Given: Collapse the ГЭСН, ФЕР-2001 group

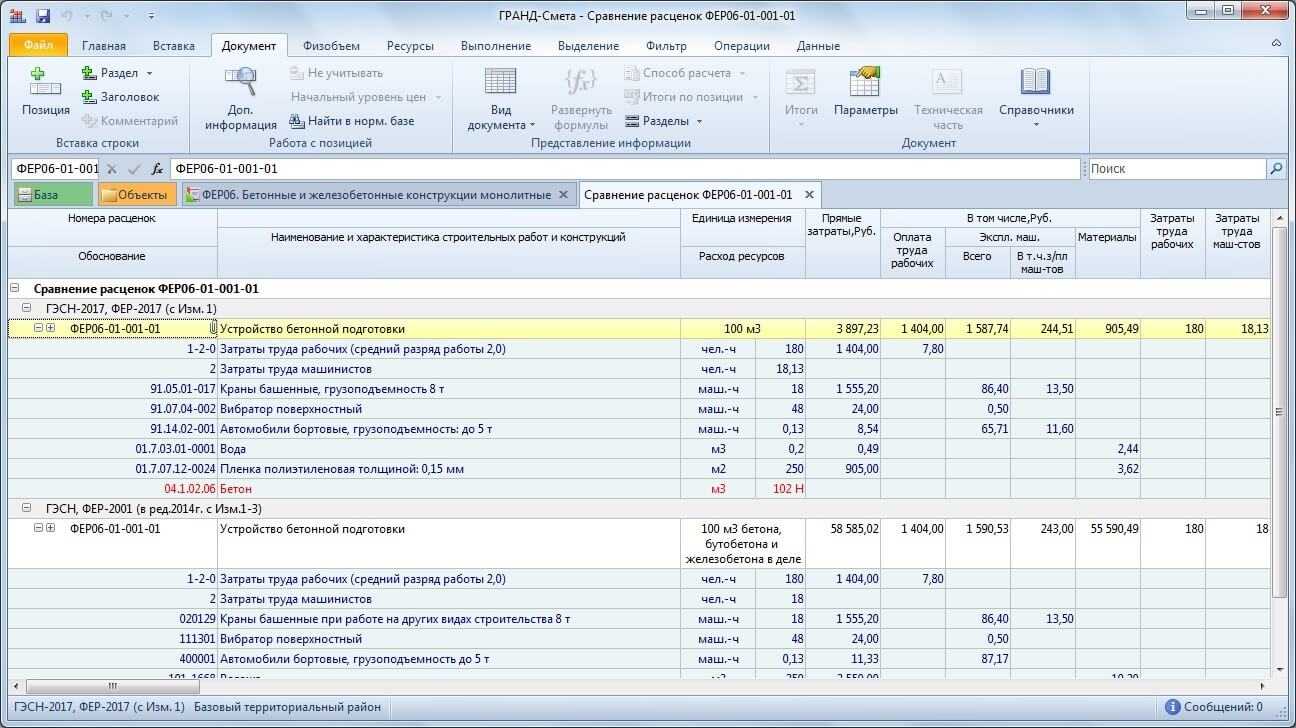Looking at the screenshot, I should click(27, 508).
